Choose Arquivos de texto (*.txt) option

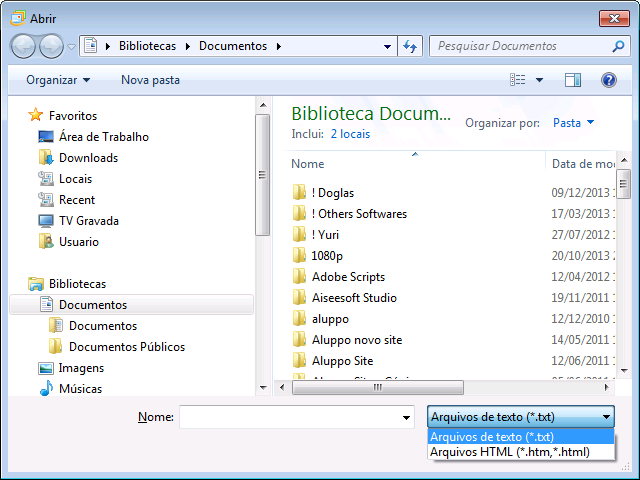pyautogui.click(x=521, y=437)
